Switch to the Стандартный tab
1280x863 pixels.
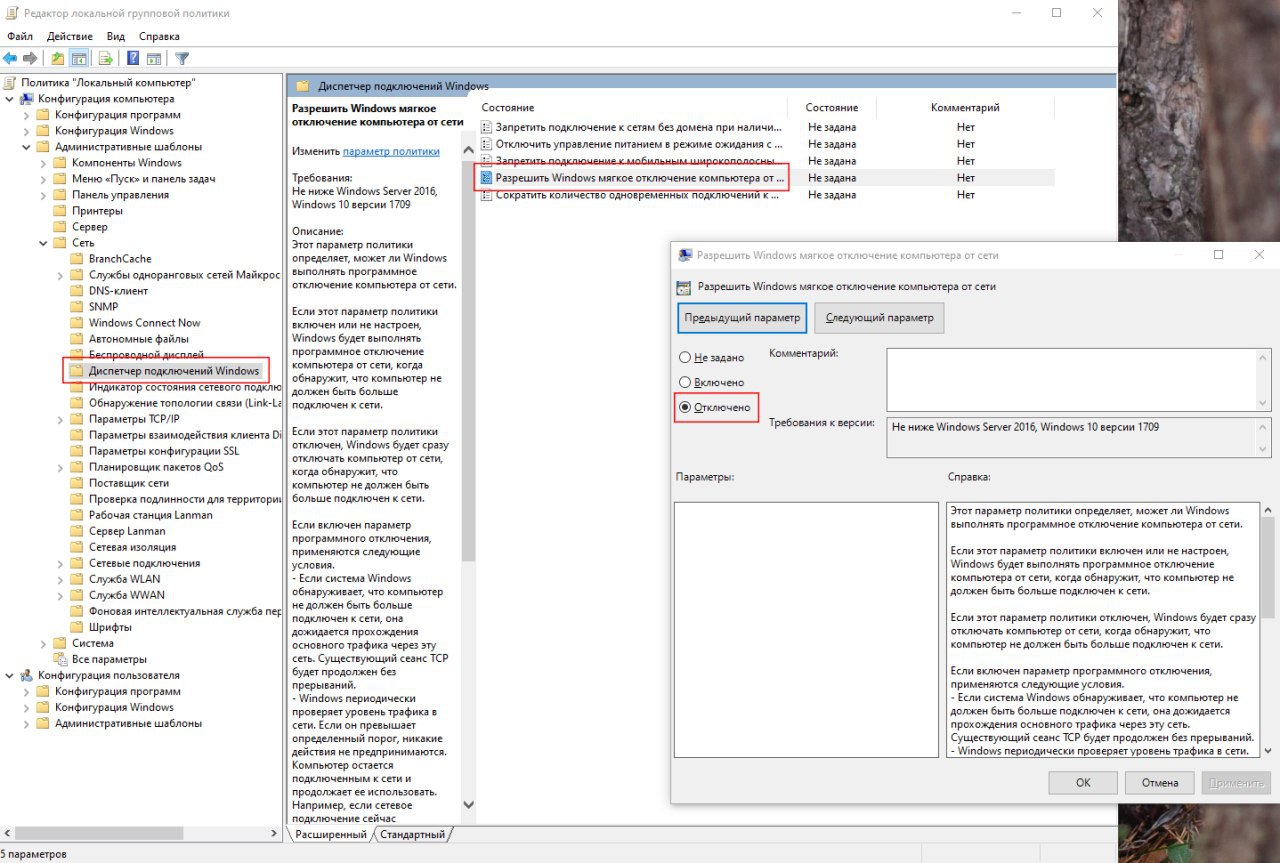point(413,834)
